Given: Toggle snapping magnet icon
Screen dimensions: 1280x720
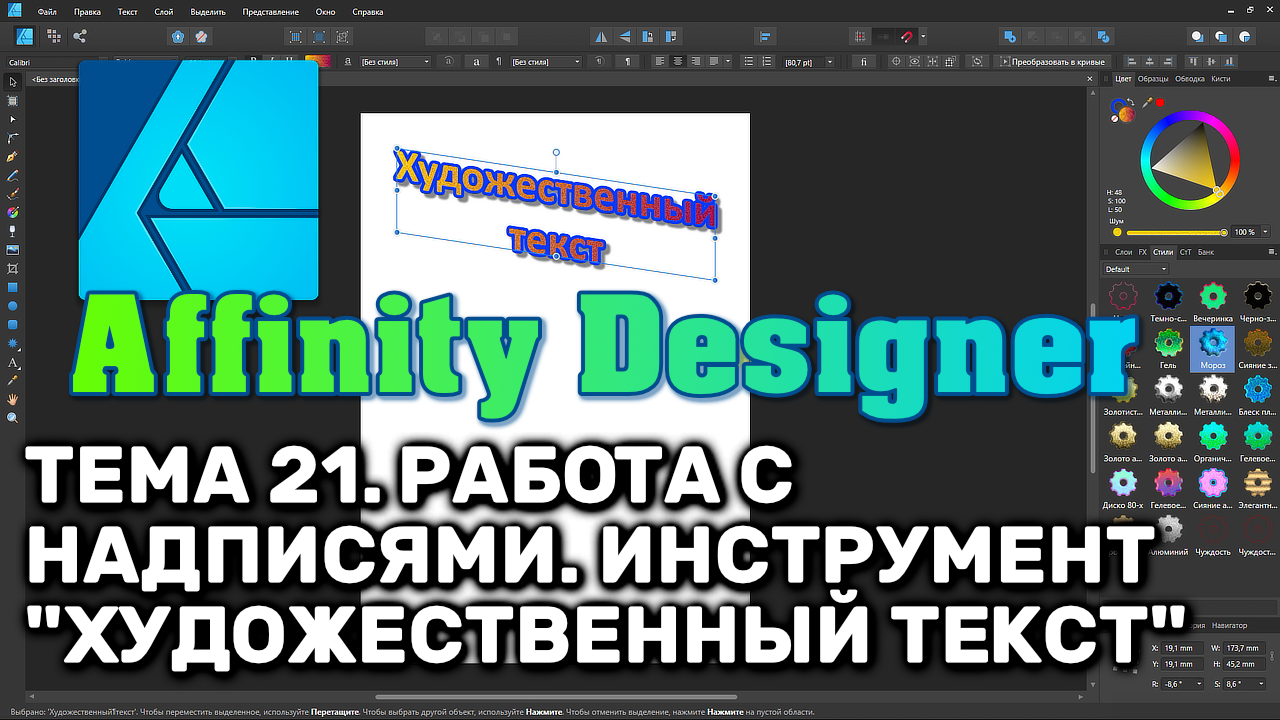Looking at the screenshot, I should click(907, 37).
